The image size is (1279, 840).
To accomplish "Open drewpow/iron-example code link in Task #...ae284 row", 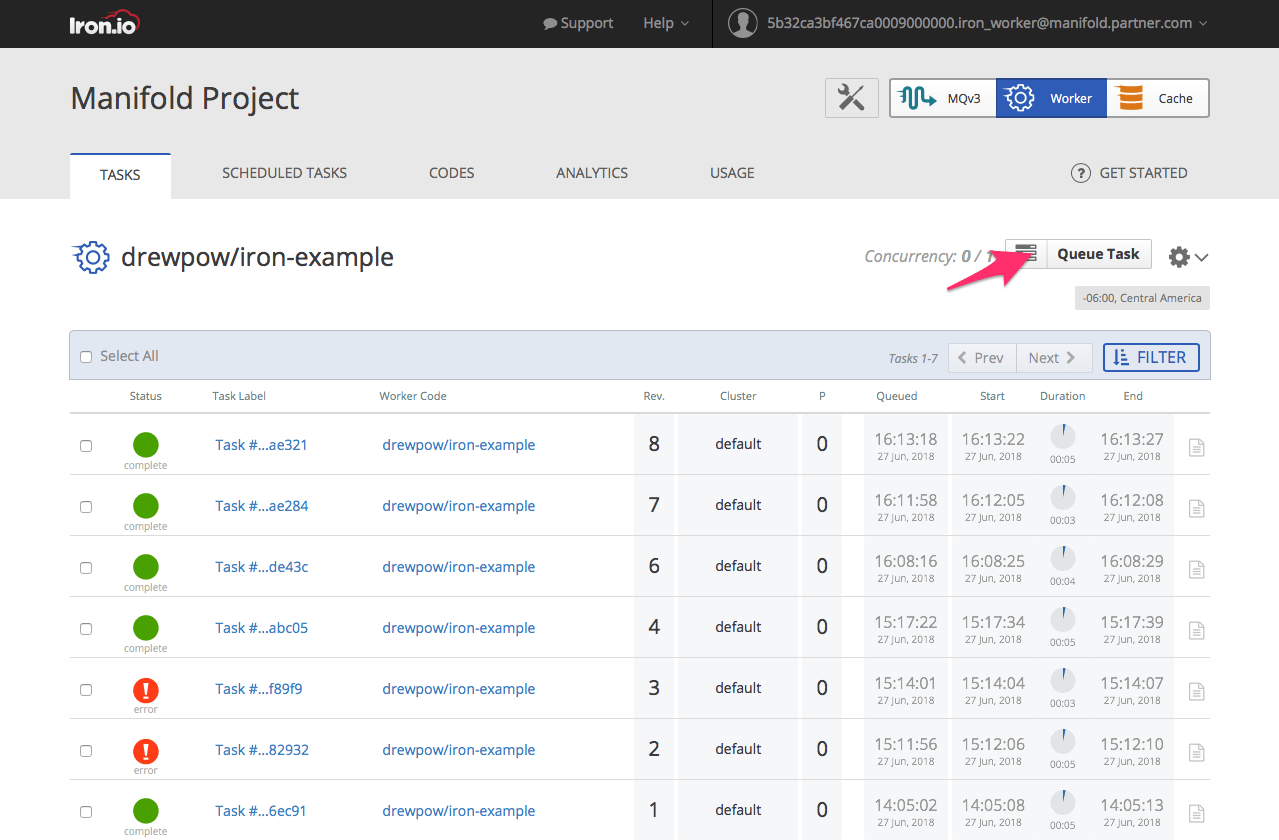I will 459,506.
